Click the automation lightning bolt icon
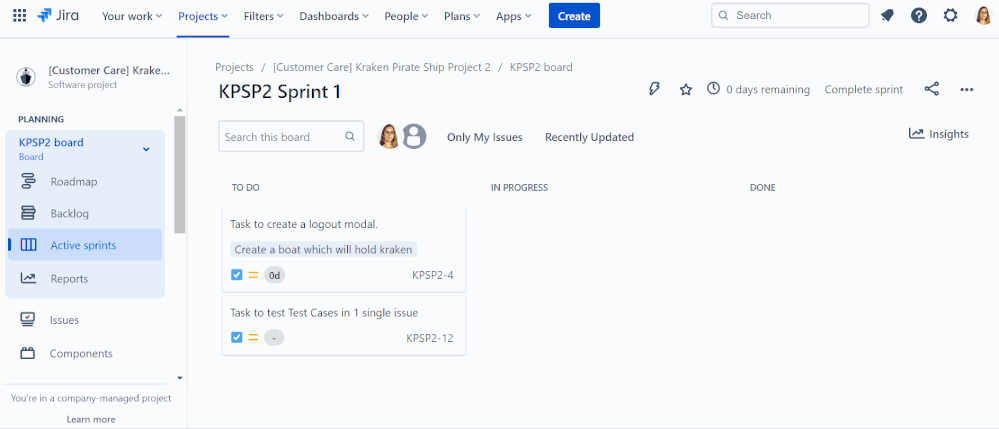The width and height of the screenshot is (999, 429). (654, 89)
